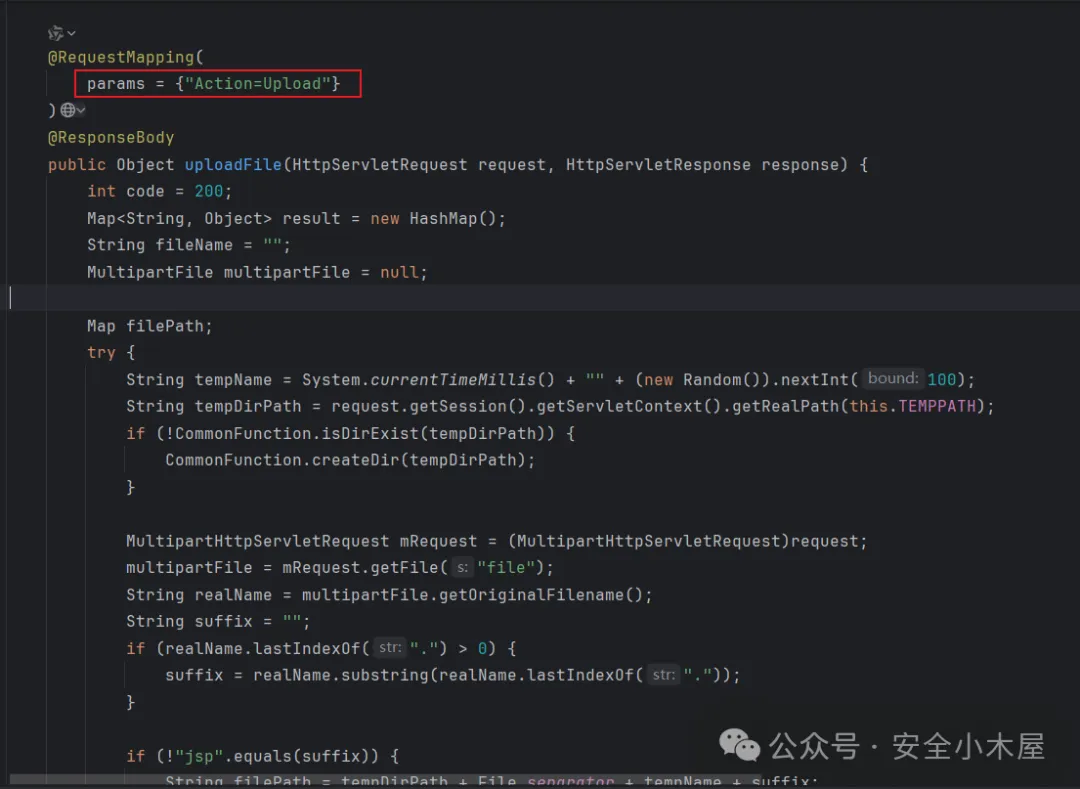Click the globe URL mapping icon
1080x789 pixels.
coord(67,110)
